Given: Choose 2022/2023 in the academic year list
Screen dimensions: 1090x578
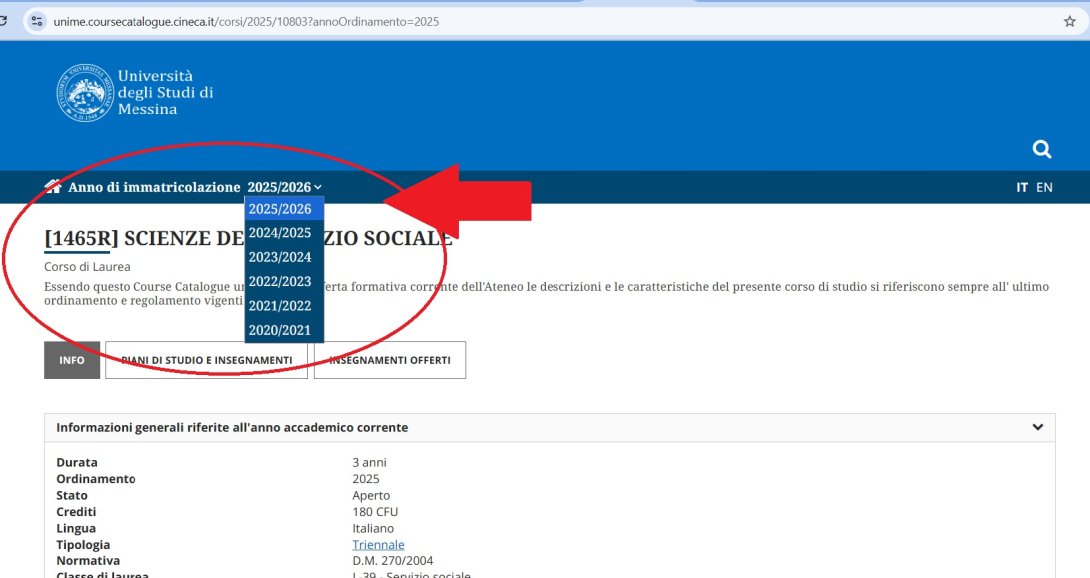Looking at the screenshot, I should (280, 281).
